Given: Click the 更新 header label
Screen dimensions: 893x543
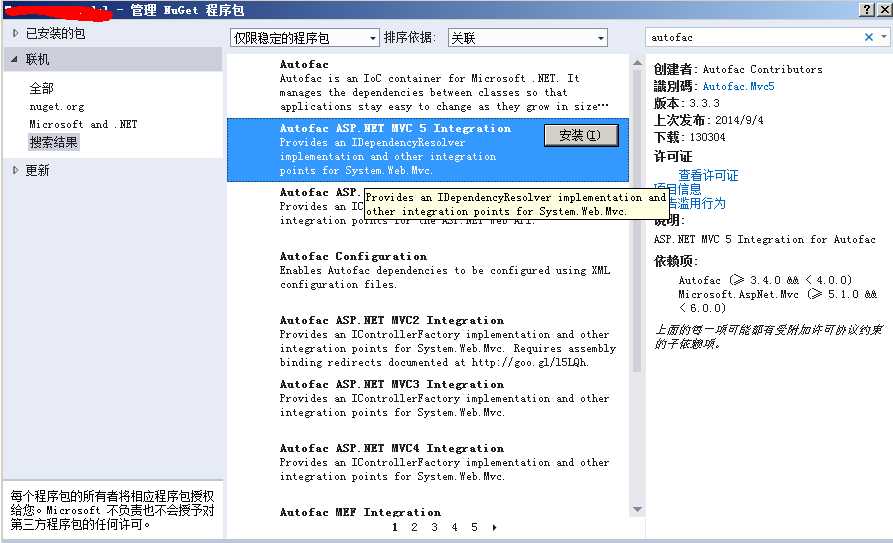Looking at the screenshot, I should pyautogui.click(x=37, y=170).
